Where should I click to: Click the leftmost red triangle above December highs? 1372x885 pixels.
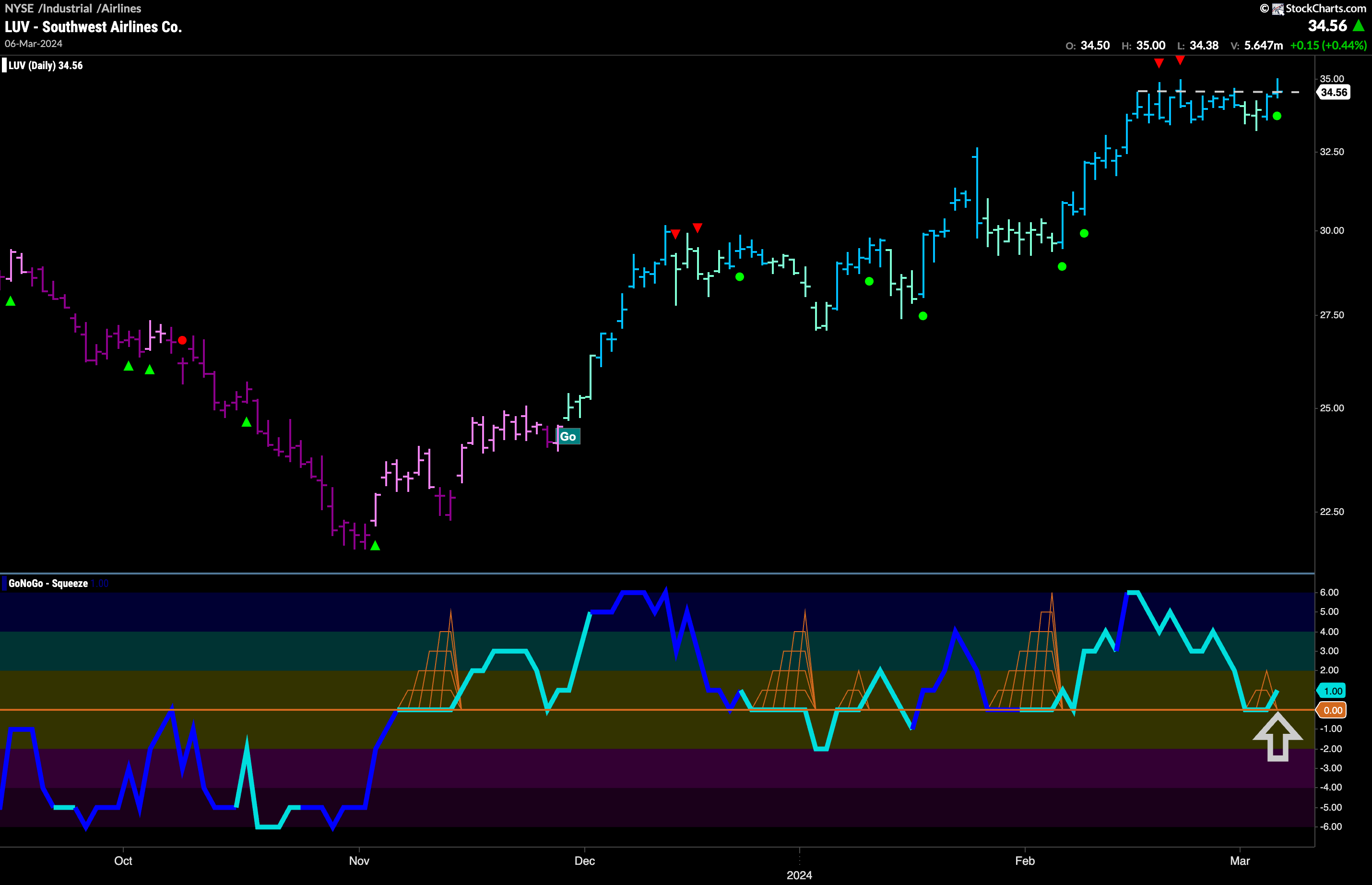675,234
